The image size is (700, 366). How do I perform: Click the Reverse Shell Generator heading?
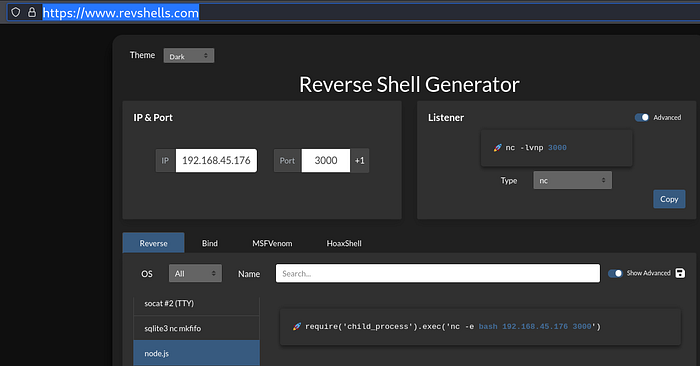409,85
